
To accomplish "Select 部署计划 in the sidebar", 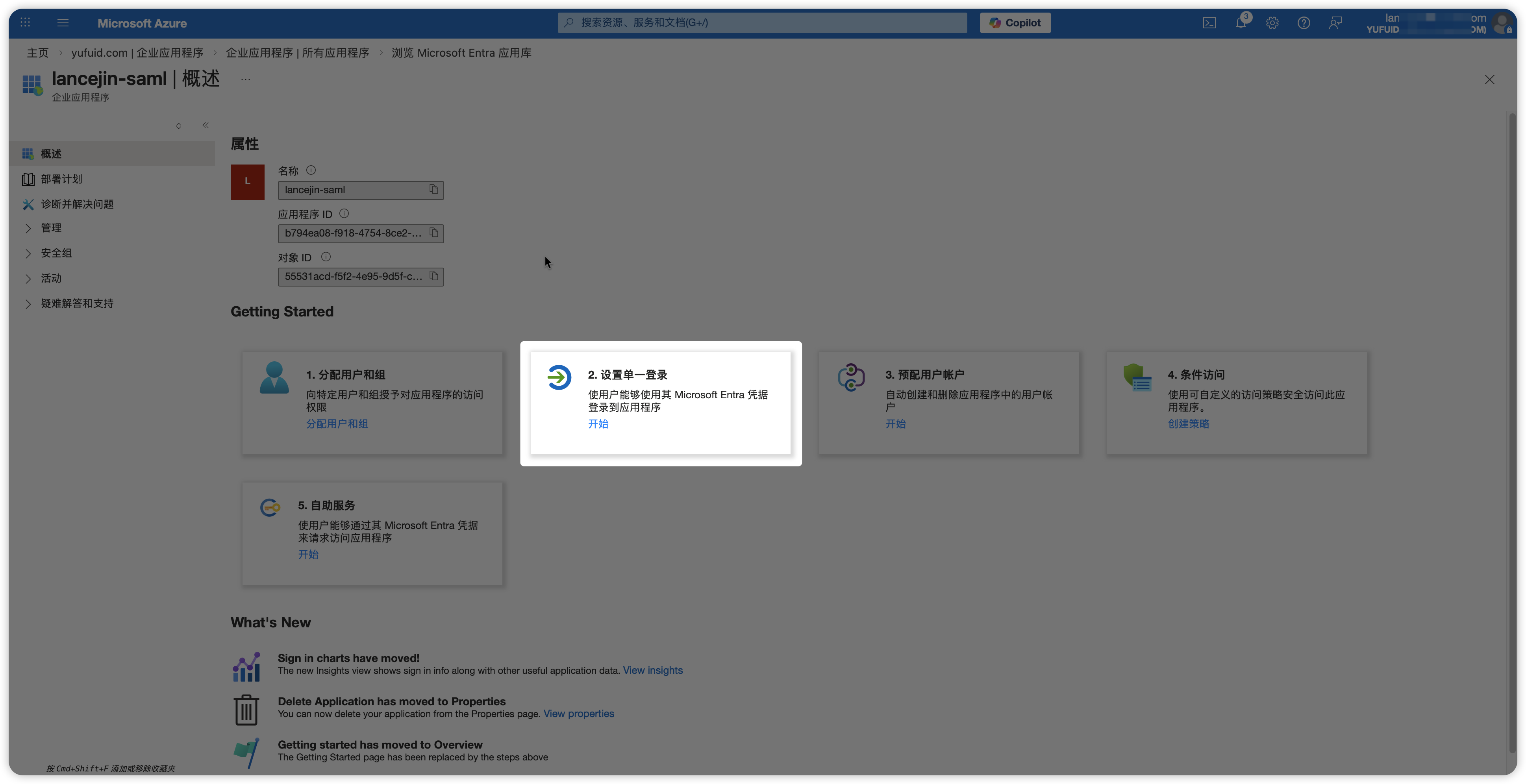I will click(61, 179).
